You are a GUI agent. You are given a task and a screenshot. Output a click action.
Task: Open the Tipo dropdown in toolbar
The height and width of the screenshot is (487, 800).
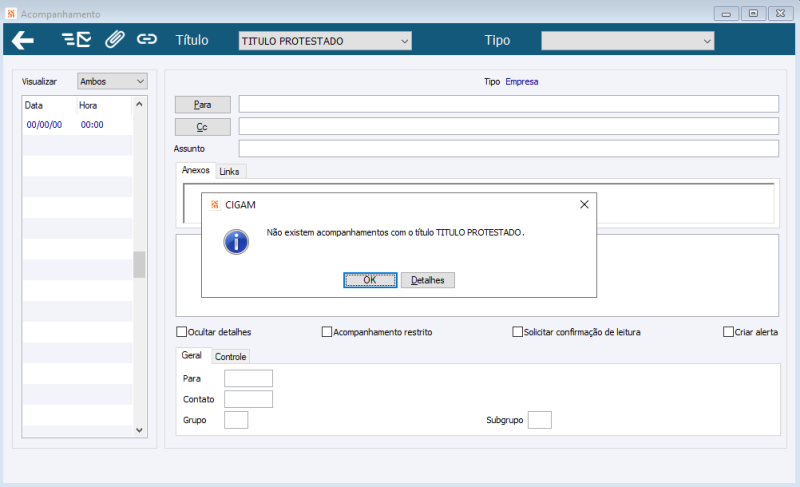coord(628,41)
